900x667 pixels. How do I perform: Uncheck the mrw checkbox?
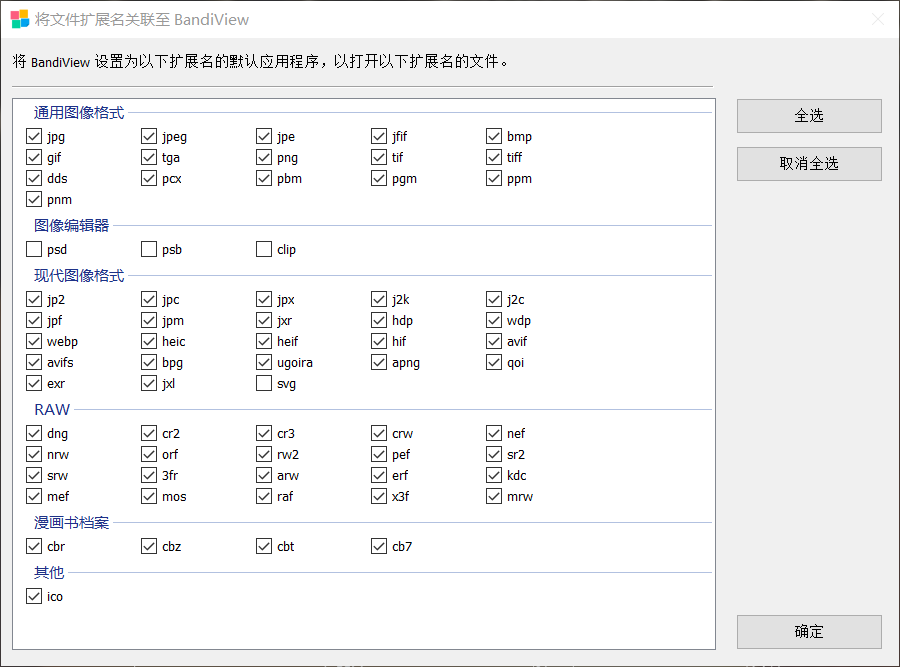(494, 496)
